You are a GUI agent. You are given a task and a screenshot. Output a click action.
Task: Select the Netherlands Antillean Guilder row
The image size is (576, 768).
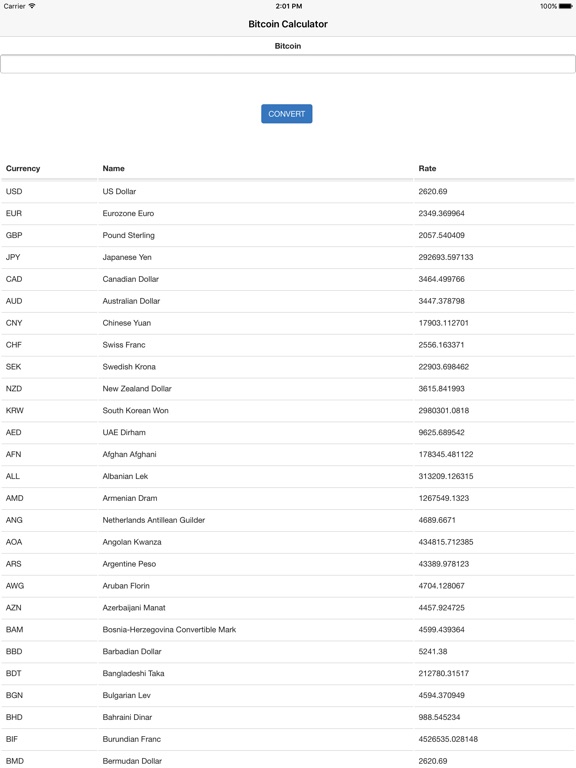pos(288,520)
